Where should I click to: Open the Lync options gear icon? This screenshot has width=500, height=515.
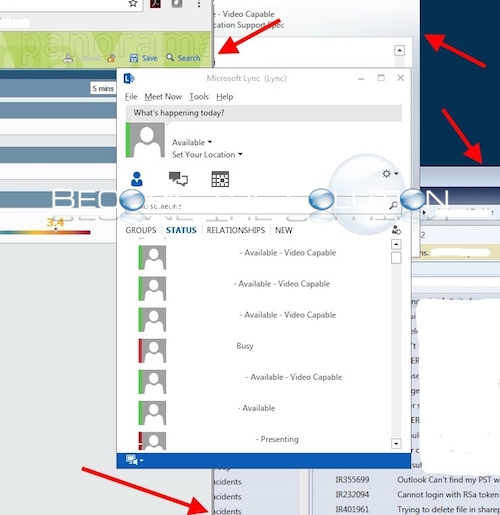(x=386, y=174)
